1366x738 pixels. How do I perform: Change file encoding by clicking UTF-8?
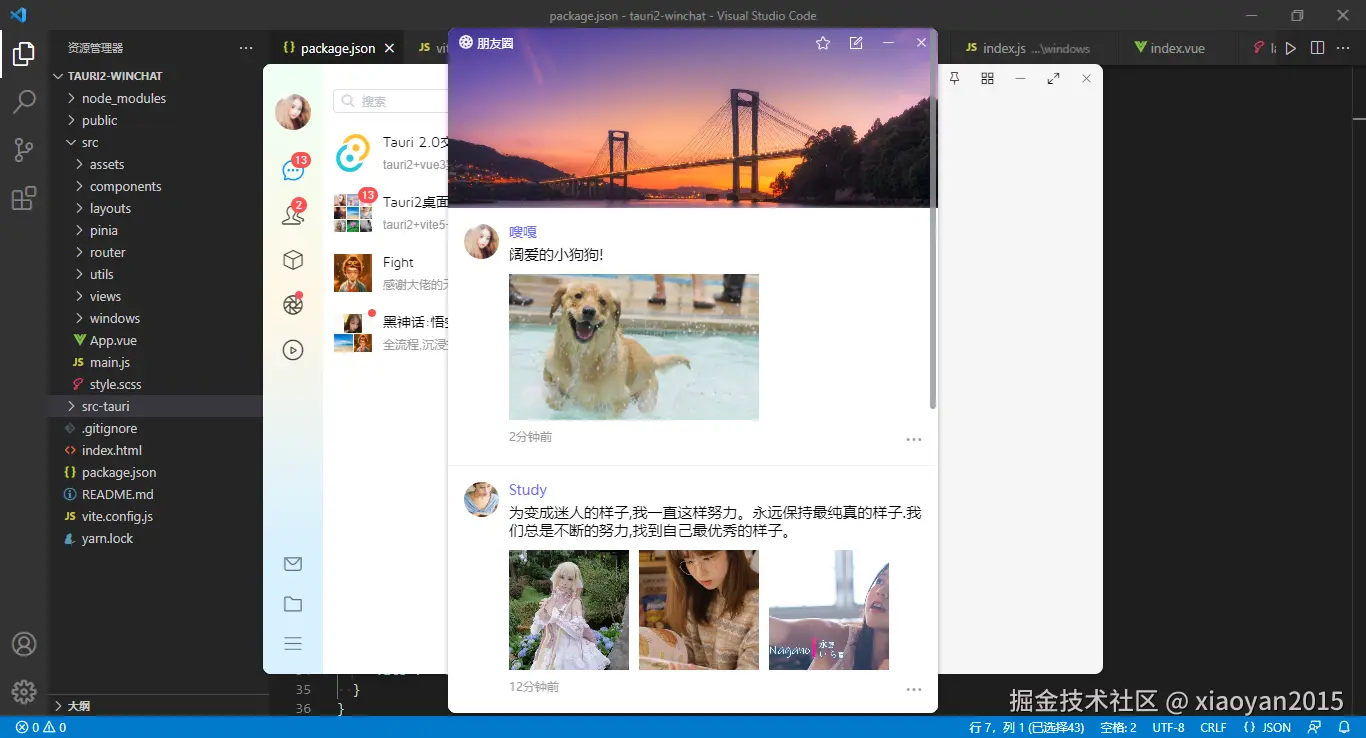point(1167,727)
